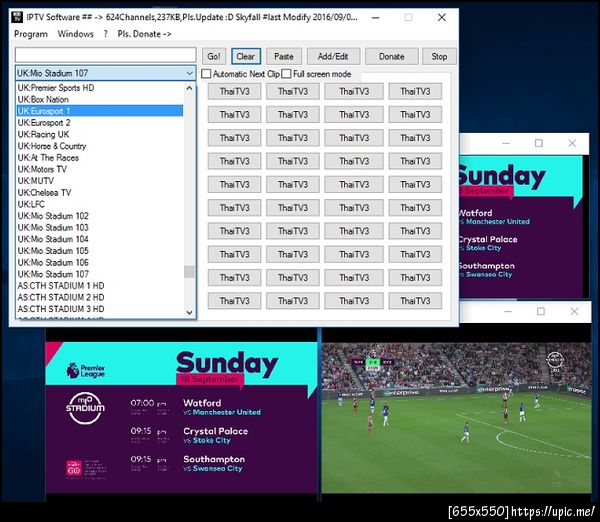Click the Go! button
Viewport: 600px width, 522px height.
point(214,56)
